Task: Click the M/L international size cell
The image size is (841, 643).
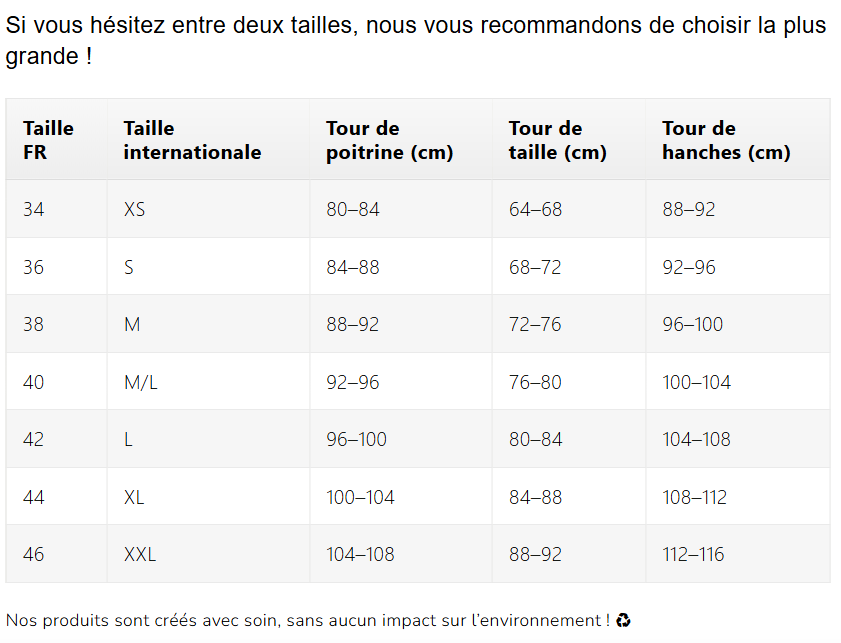Action: click(x=141, y=382)
